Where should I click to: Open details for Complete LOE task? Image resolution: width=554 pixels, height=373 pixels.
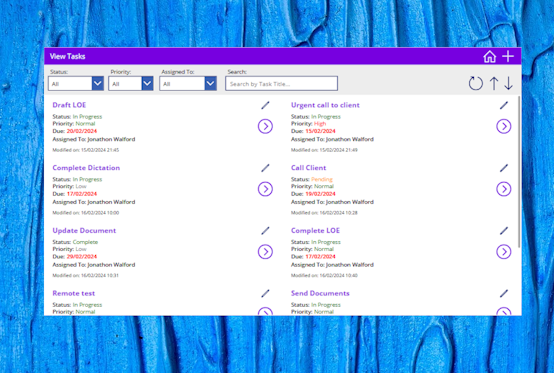pos(504,252)
